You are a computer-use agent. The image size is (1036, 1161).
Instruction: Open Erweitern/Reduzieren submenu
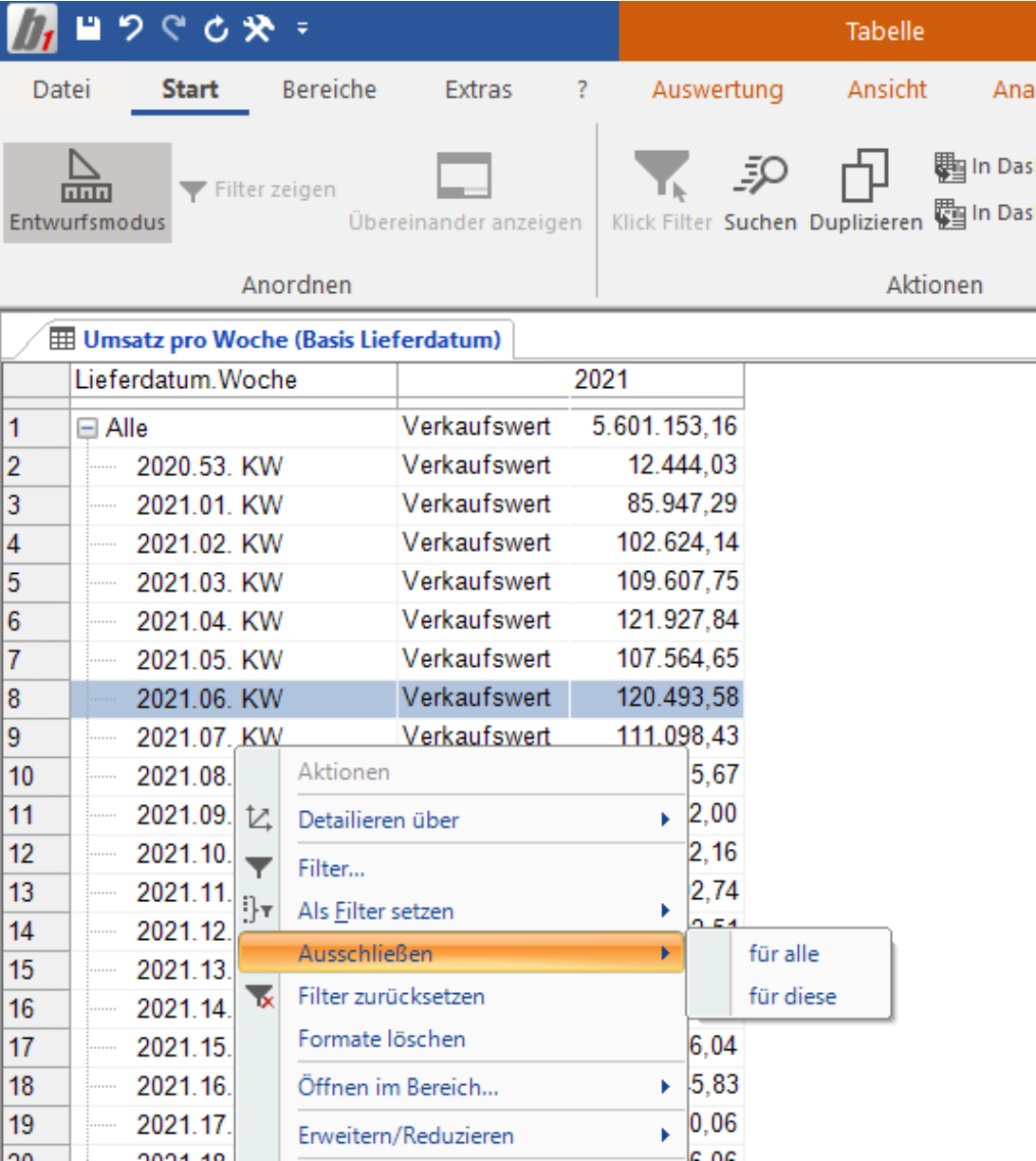point(461,1136)
